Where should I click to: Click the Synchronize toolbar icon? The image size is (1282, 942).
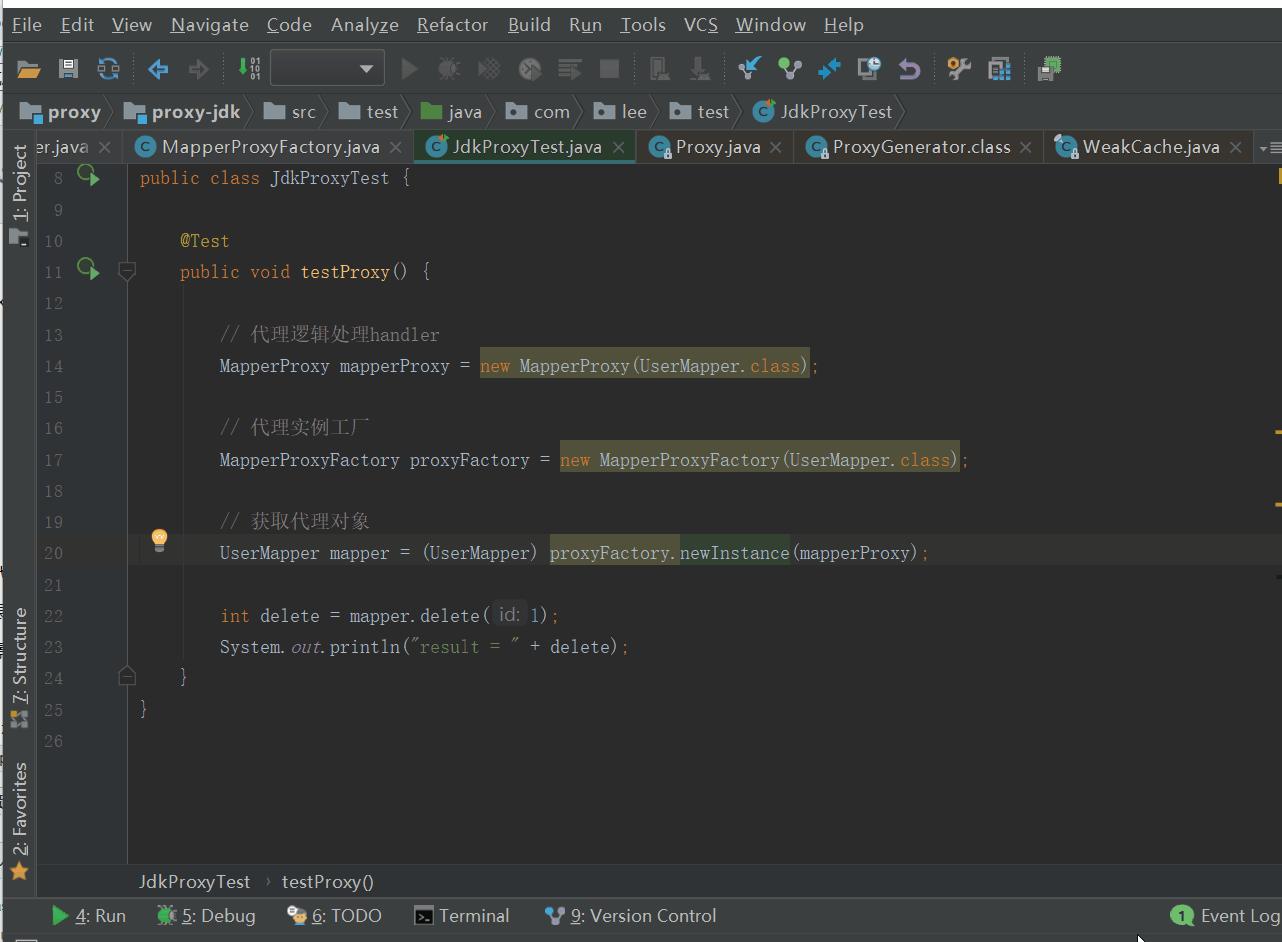pyautogui.click(x=108, y=69)
